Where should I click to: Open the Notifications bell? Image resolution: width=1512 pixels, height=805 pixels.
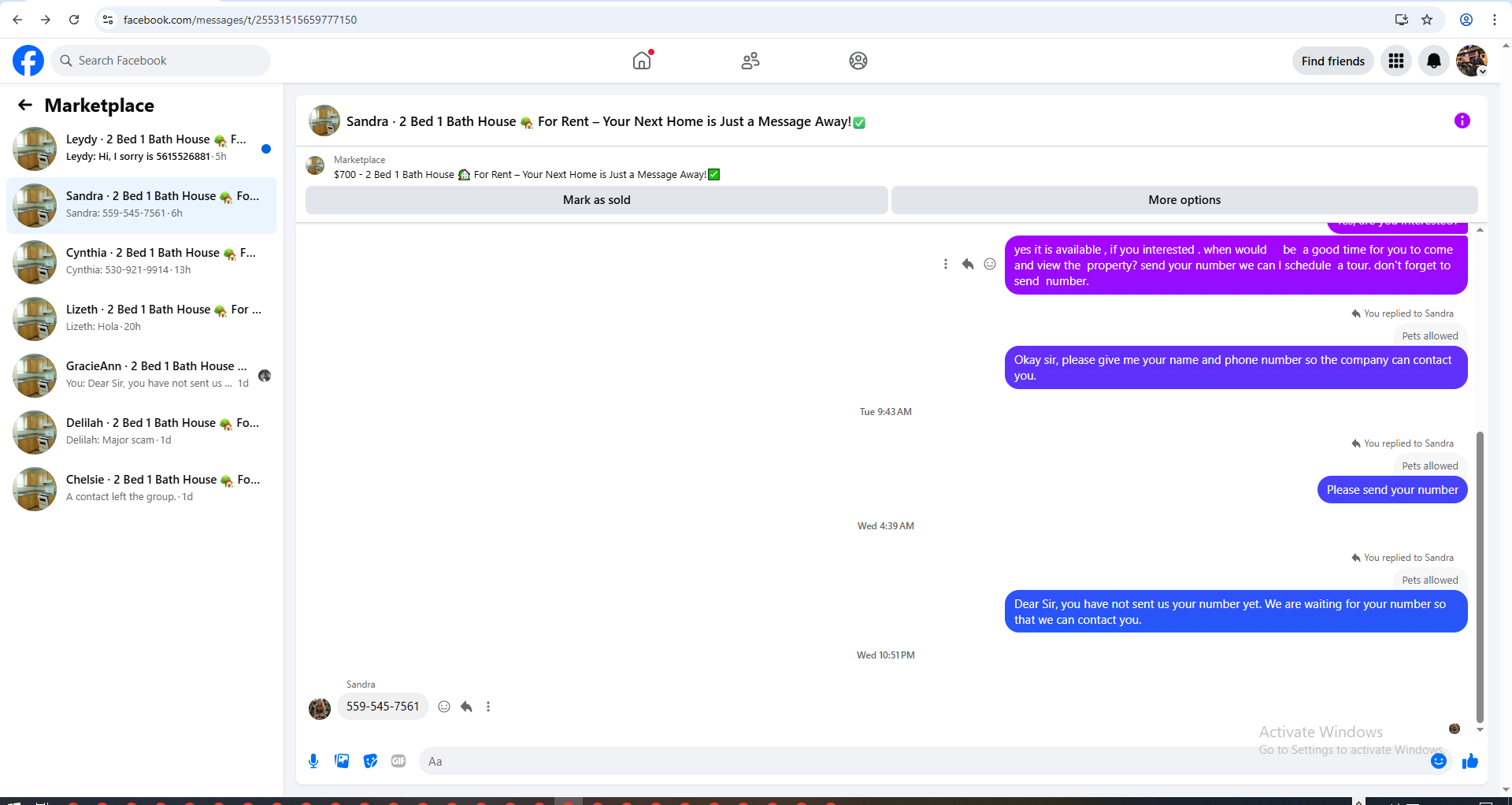1434,61
